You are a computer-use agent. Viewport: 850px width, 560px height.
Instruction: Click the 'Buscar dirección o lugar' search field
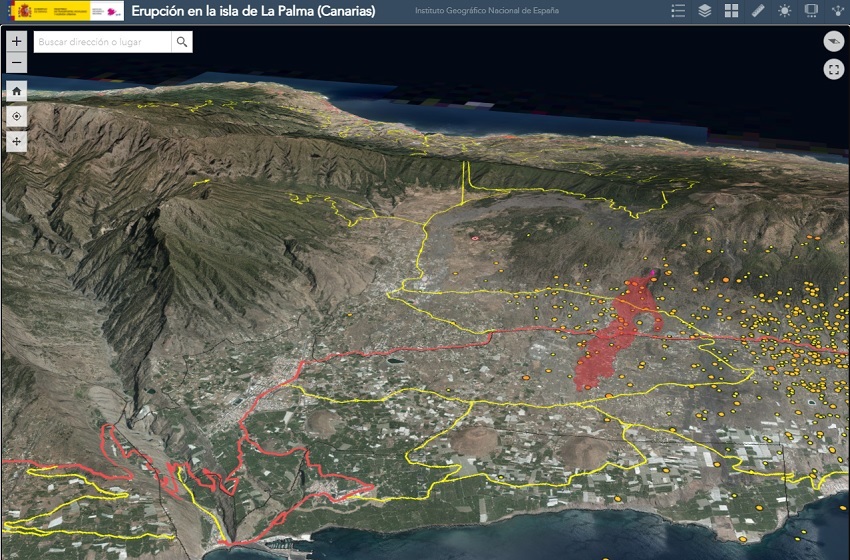point(102,42)
